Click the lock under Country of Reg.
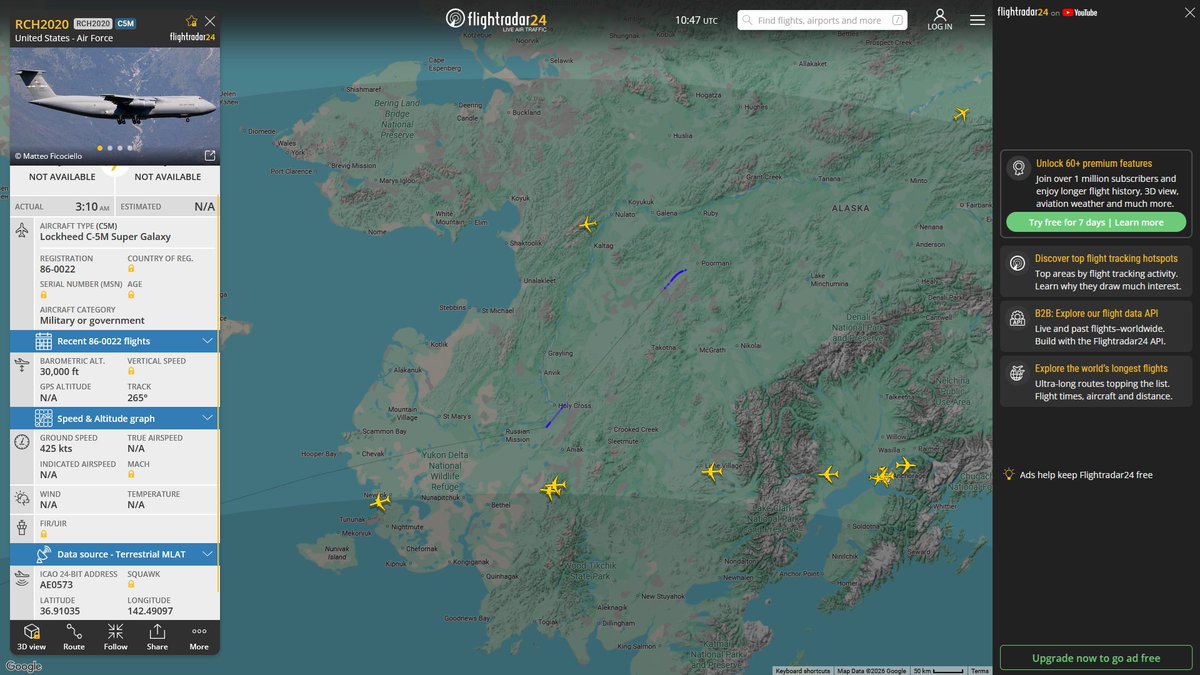1200x675 pixels. click(x=131, y=269)
